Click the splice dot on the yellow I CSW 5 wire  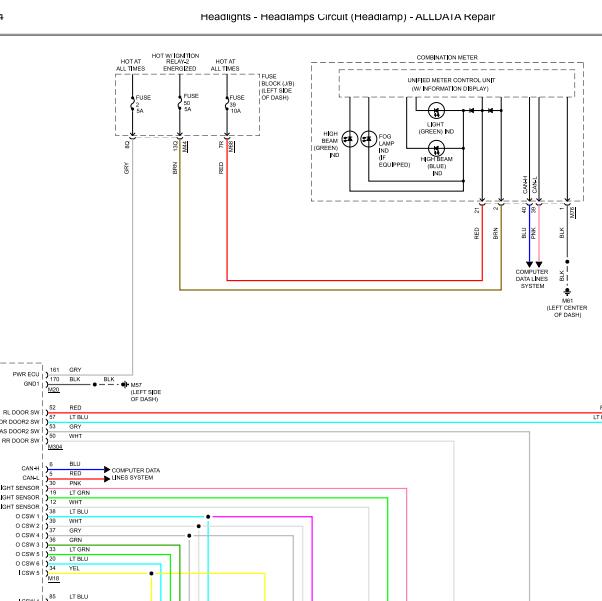point(151,573)
